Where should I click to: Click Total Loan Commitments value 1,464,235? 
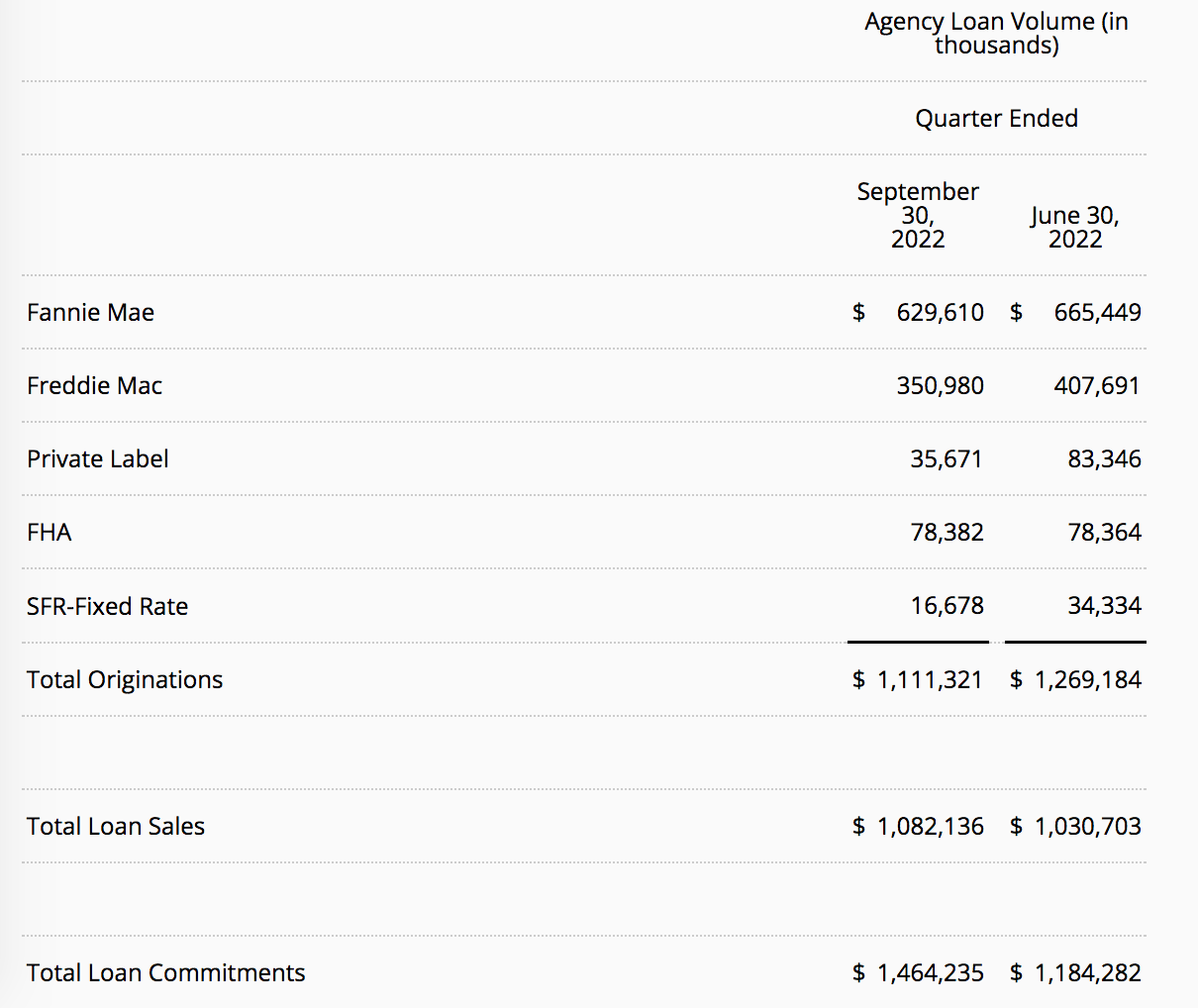pyautogui.click(x=931, y=973)
